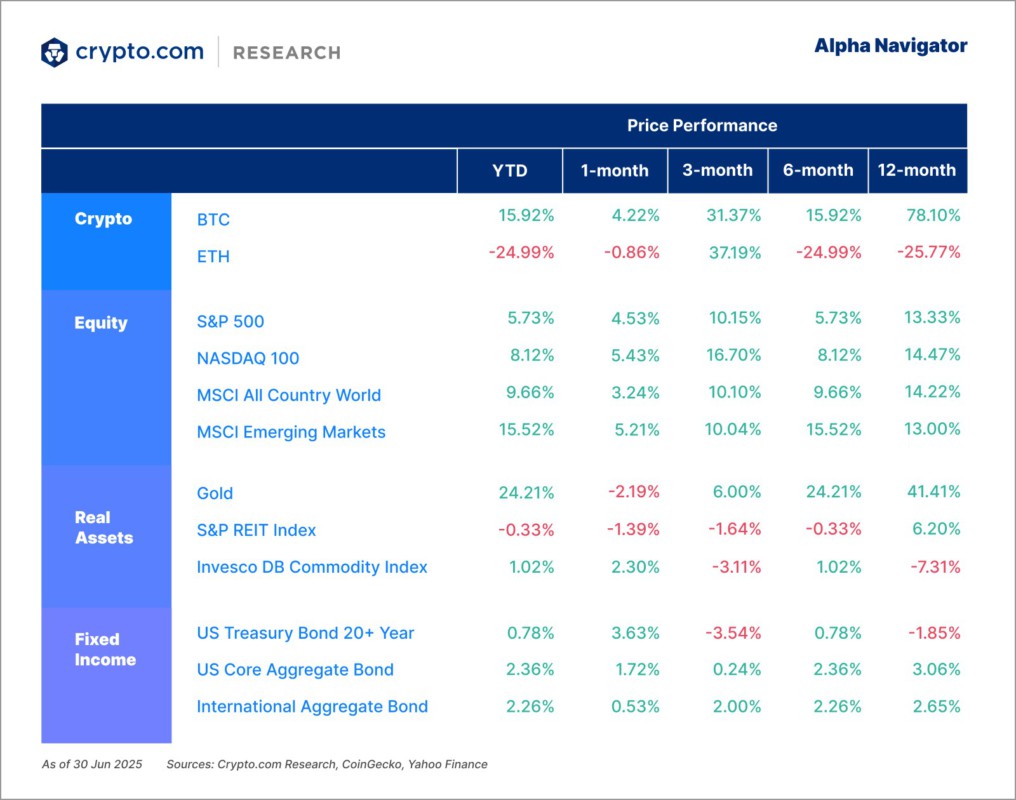Select MSCI Emerging Markets label
The height and width of the screenshot is (800, 1016).
(x=291, y=432)
